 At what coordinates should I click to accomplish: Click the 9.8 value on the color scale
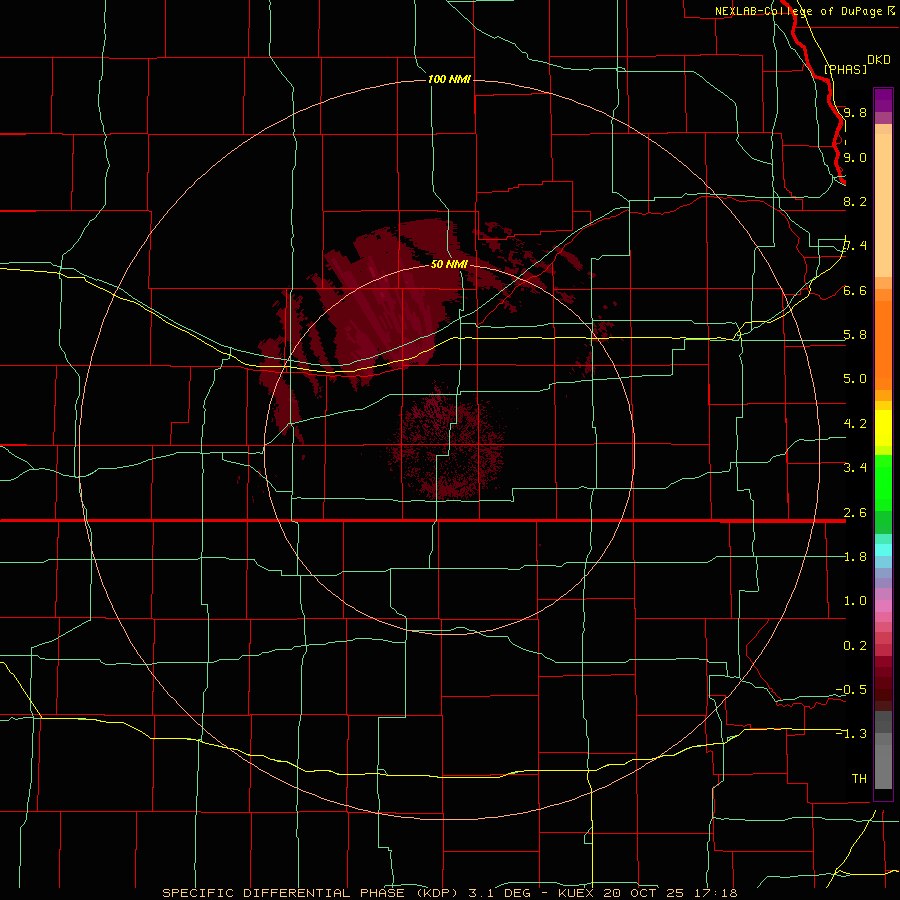click(x=855, y=112)
